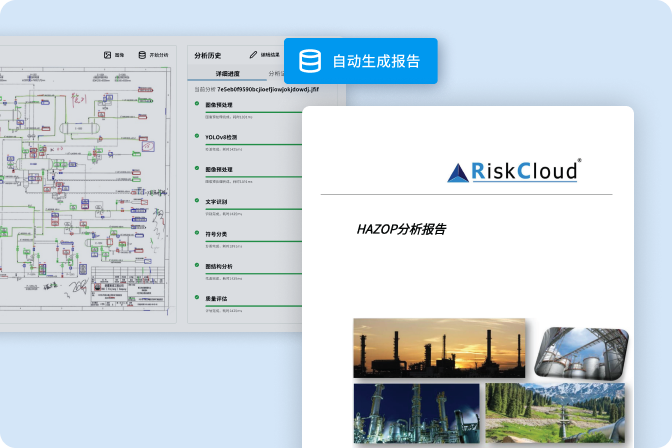The image size is (672, 448).
Task: Click the database icon next to 开始分析
Action: 142,55
